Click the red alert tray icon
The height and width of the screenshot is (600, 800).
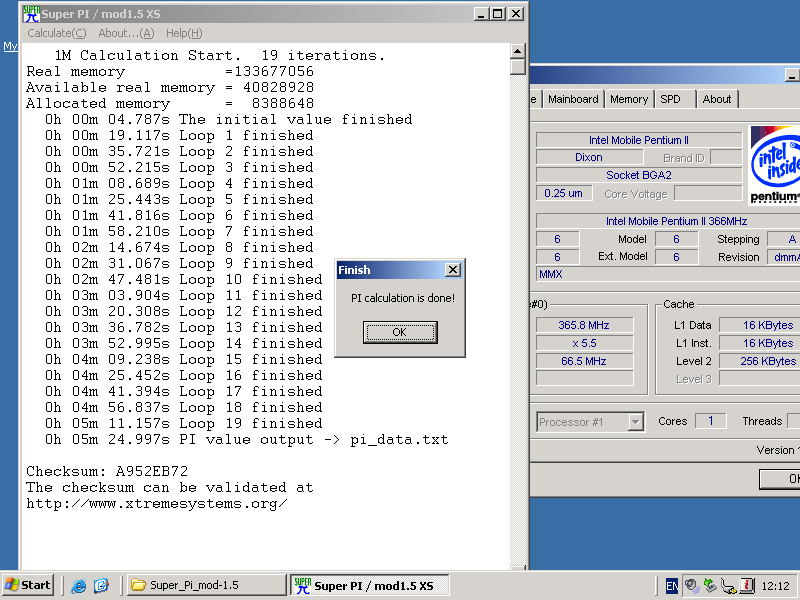click(x=746, y=585)
